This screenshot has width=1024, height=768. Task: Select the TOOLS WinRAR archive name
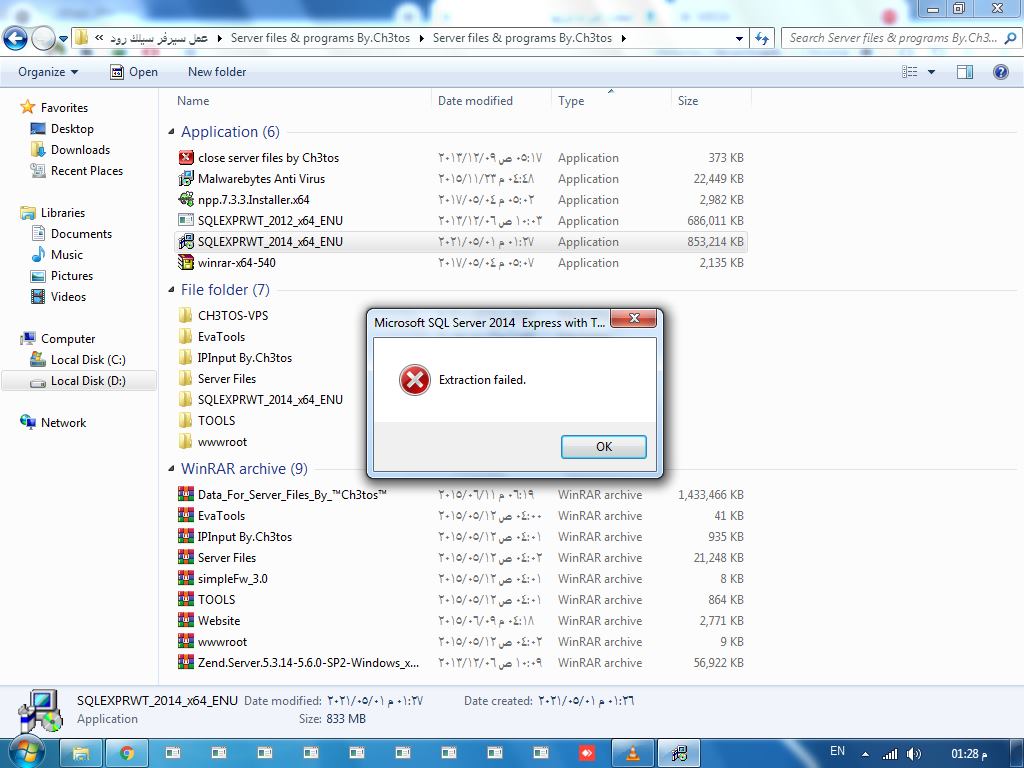[x=216, y=600]
